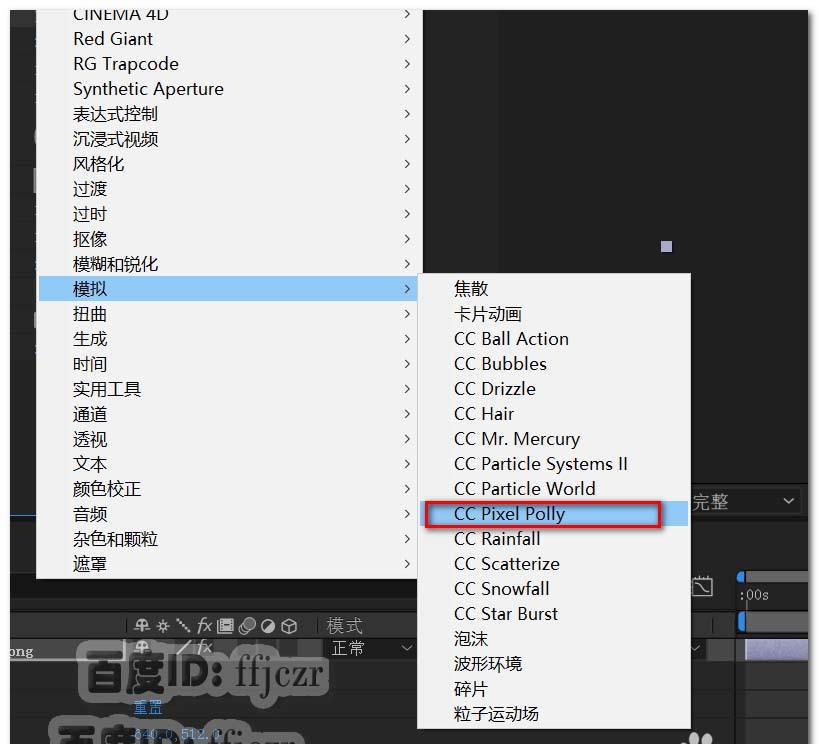Open the graph editor icon
The width and height of the screenshot is (819, 744).
pyautogui.click(x=702, y=587)
